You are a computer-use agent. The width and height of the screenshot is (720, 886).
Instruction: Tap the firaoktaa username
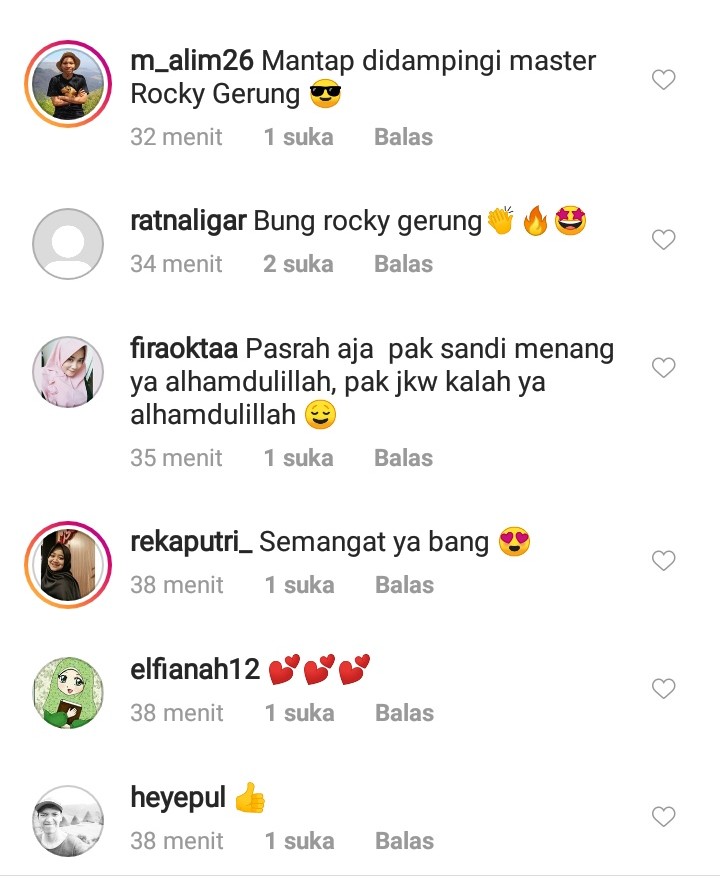click(x=184, y=348)
